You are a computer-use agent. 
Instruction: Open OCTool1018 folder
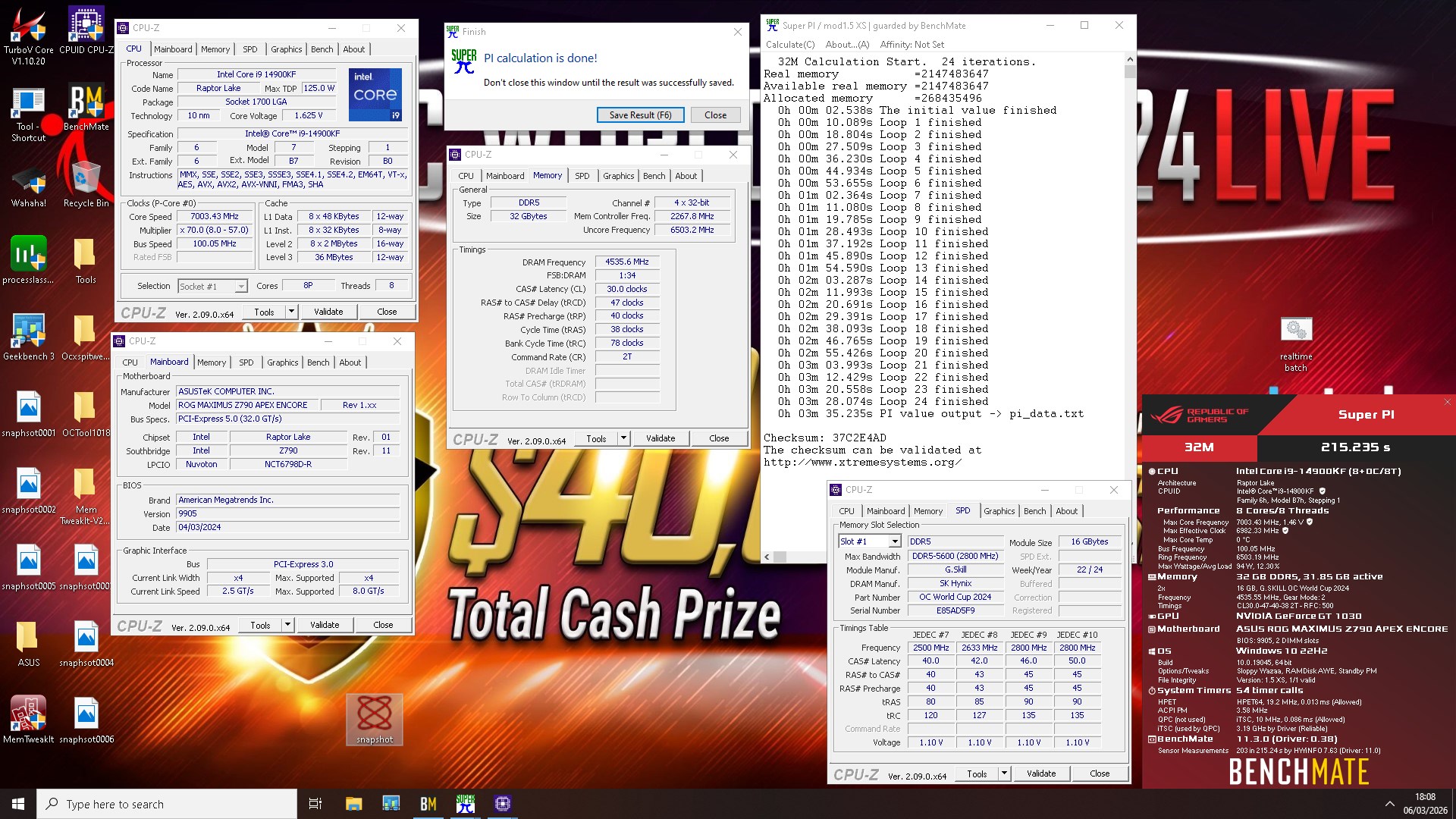point(86,414)
